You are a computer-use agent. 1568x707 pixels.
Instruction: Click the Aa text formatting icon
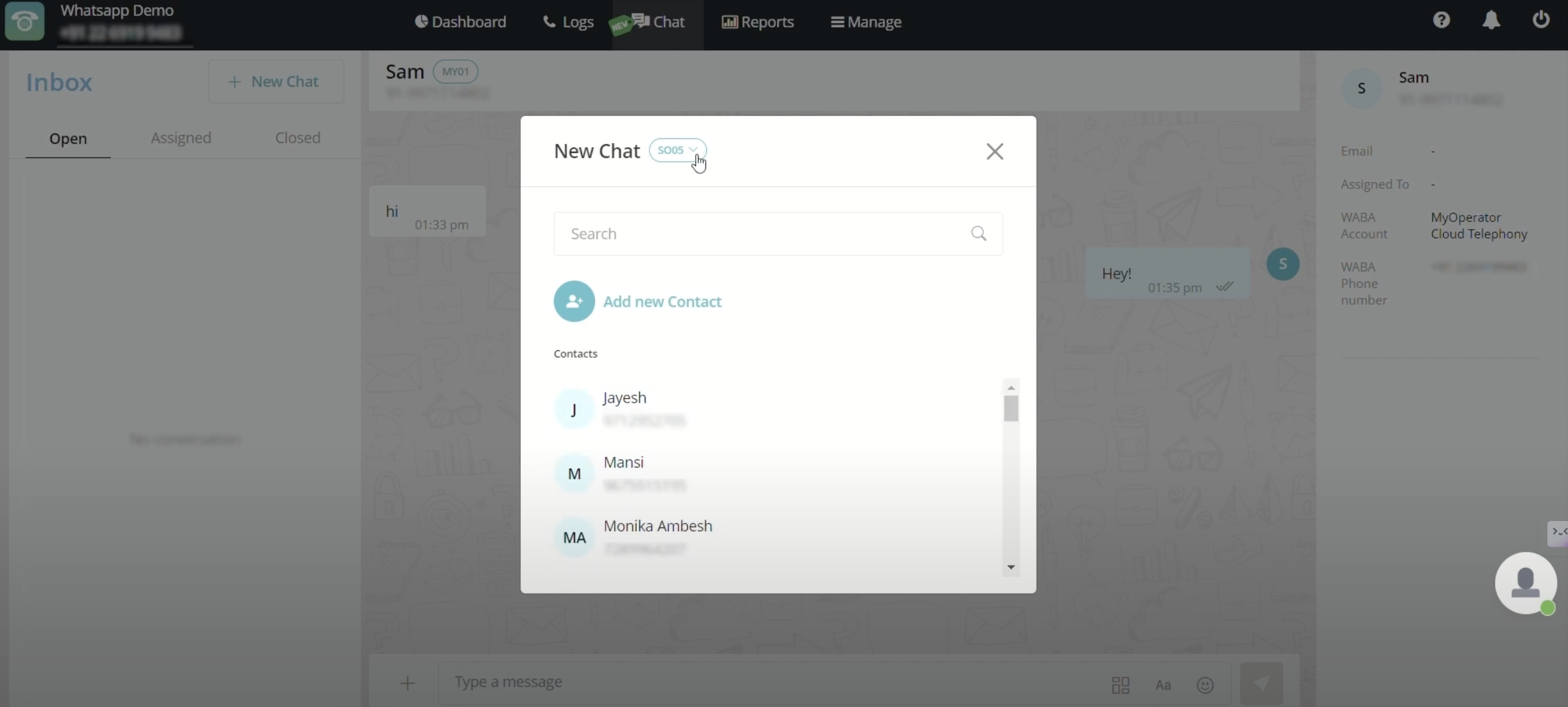1163,685
